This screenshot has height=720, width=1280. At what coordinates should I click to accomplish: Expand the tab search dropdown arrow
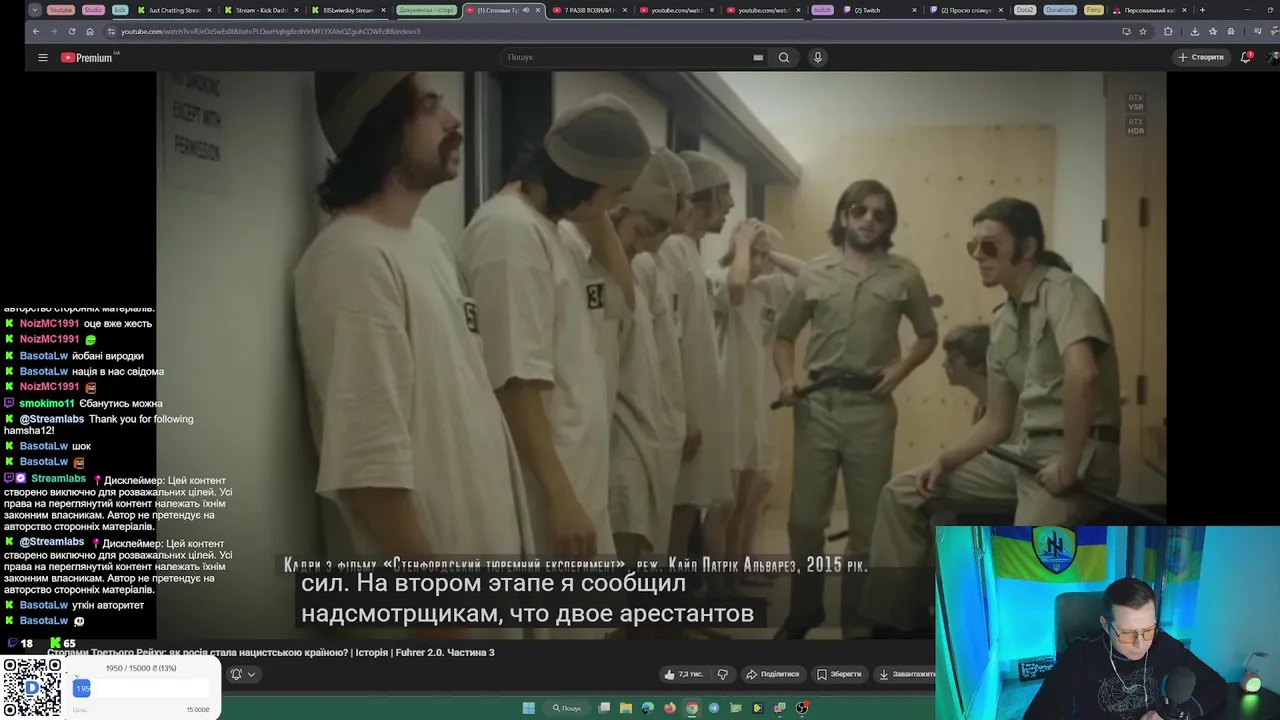click(35, 10)
